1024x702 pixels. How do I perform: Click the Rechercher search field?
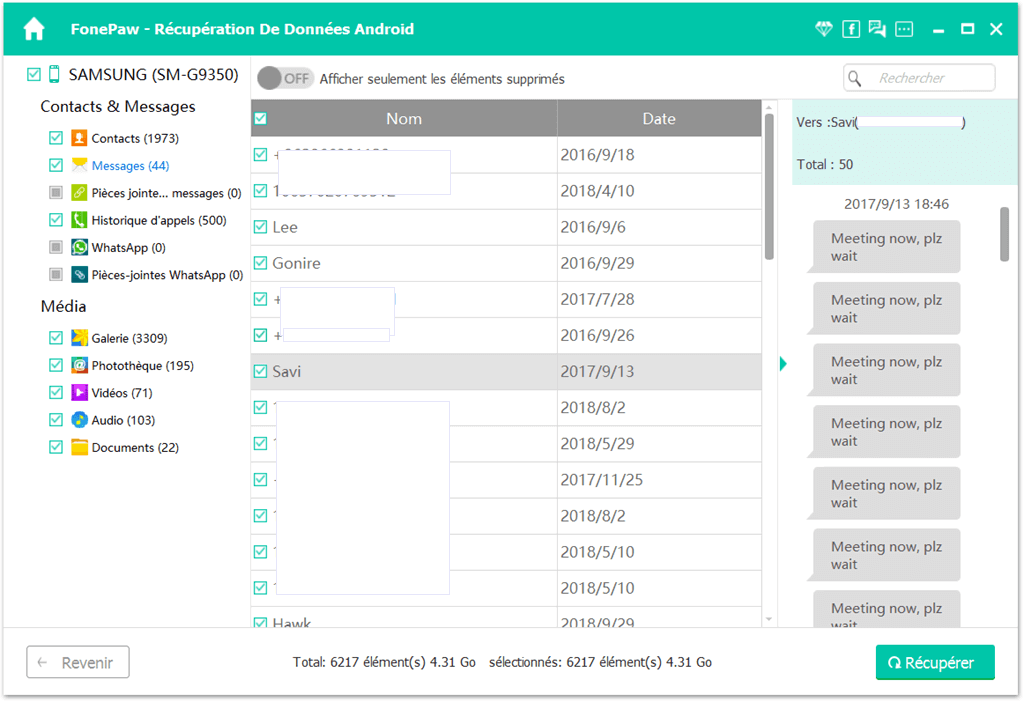[919, 78]
